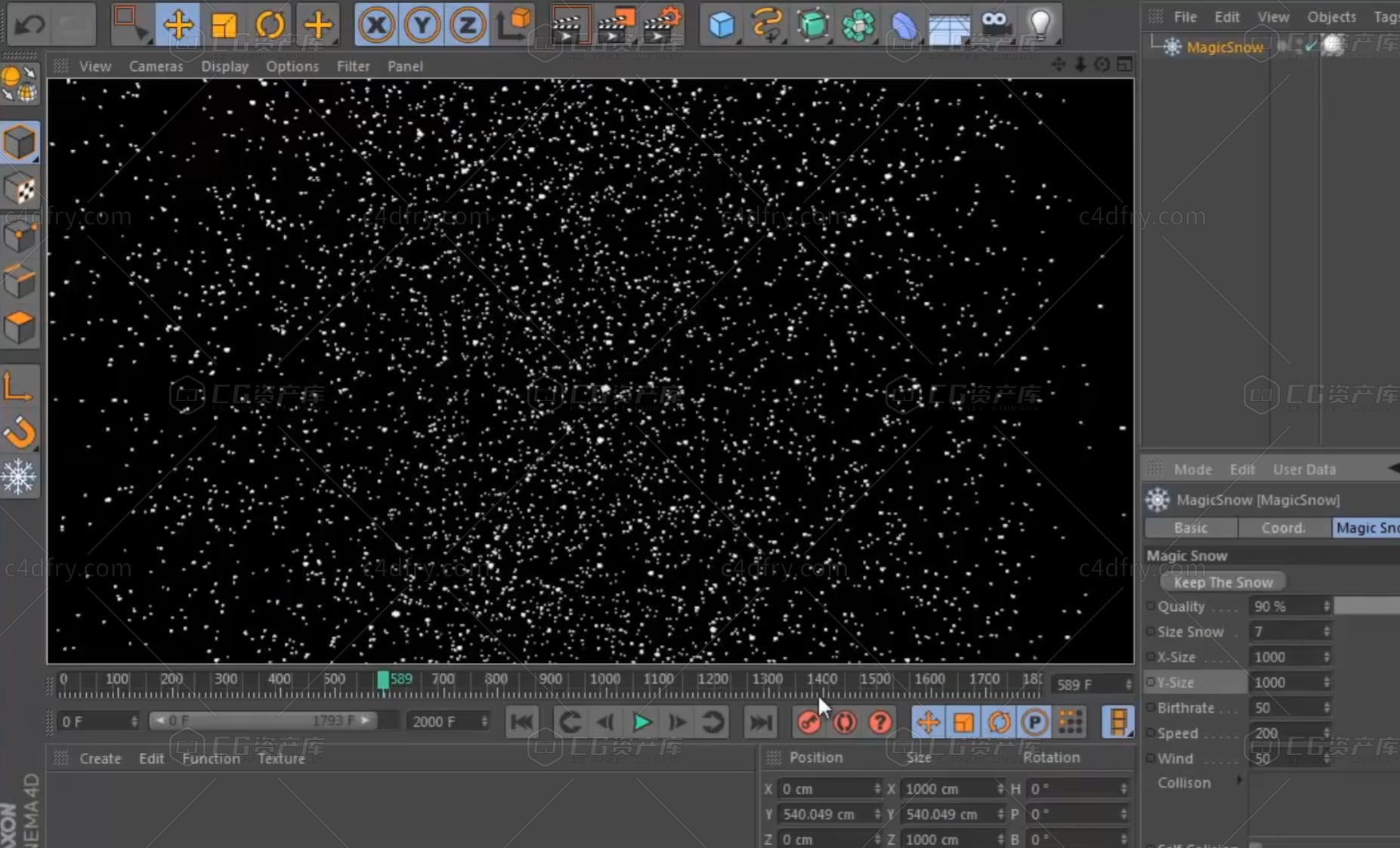Toggle MagicSnow enable checkmark
1400x848 pixels.
click(x=1311, y=46)
